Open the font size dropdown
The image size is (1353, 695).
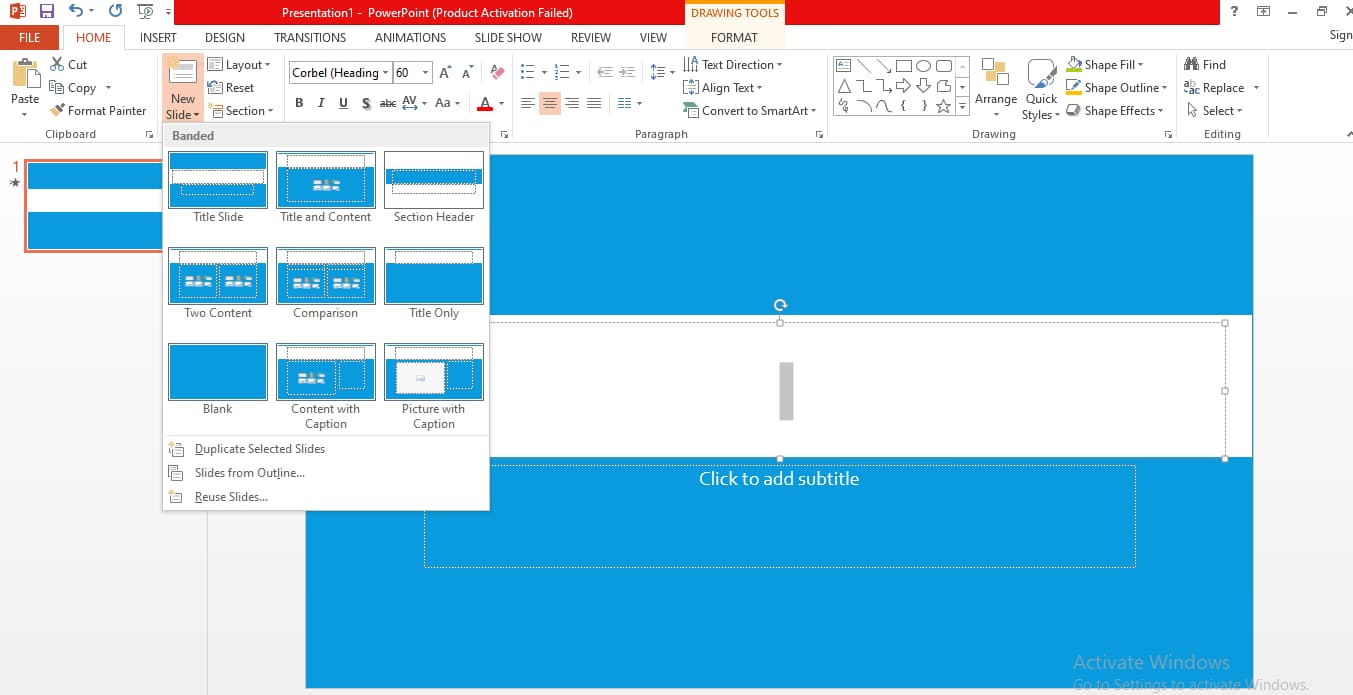pos(426,73)
